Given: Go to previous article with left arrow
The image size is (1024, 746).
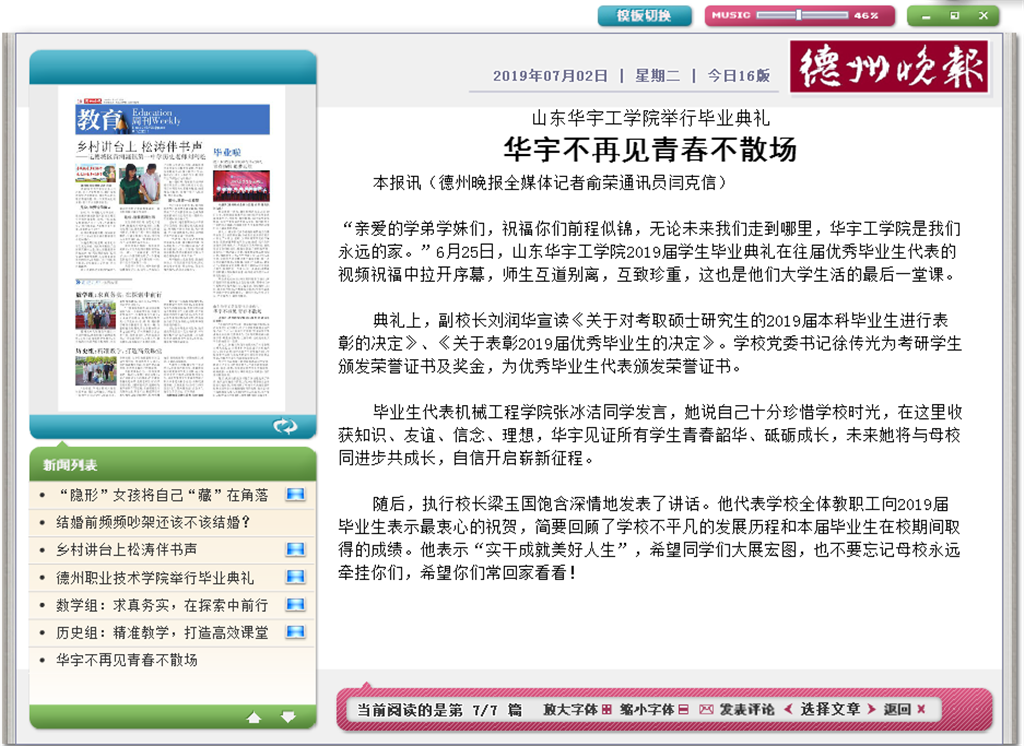Looking at the screenshot, I should (x=788, y=709).
